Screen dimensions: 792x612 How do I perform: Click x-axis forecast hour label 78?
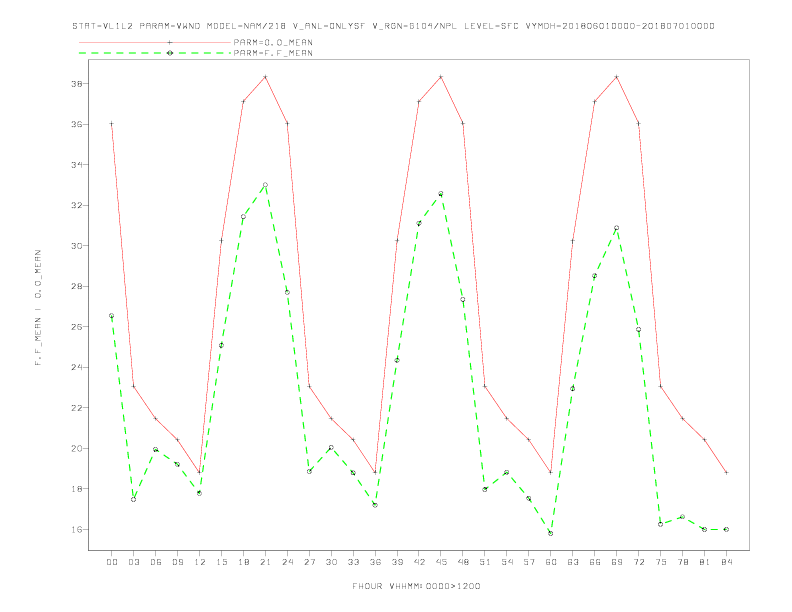[682, 562]
